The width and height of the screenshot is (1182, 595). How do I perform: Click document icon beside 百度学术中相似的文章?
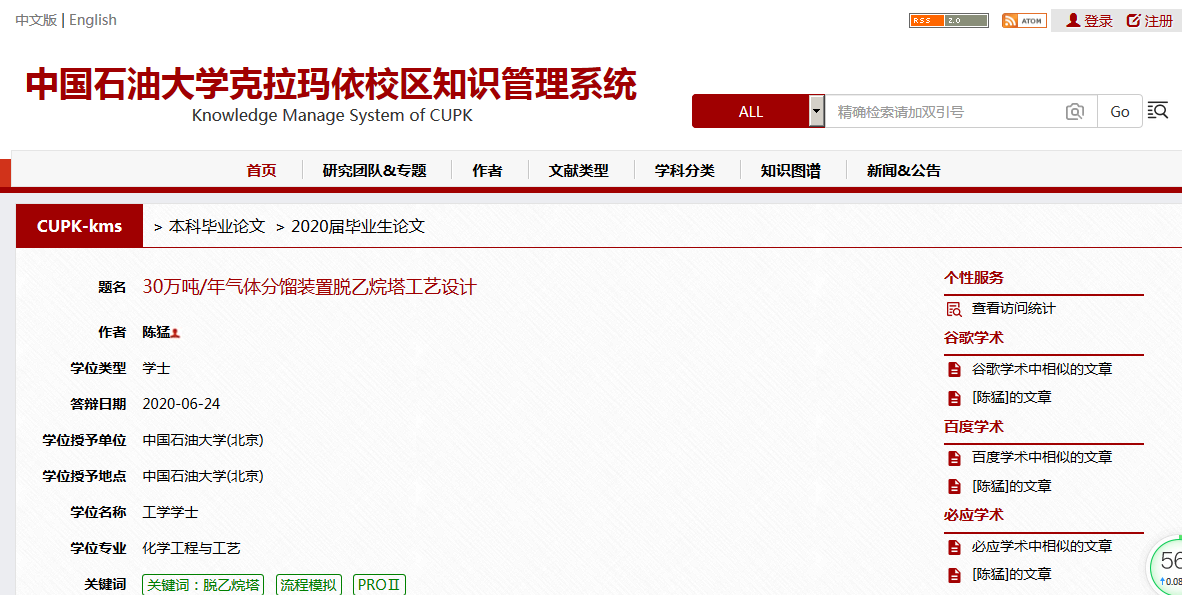click(953, 458)
